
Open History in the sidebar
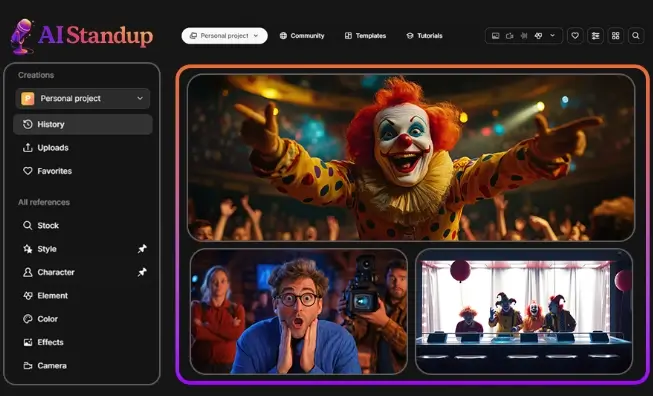[x=83, y=124]
